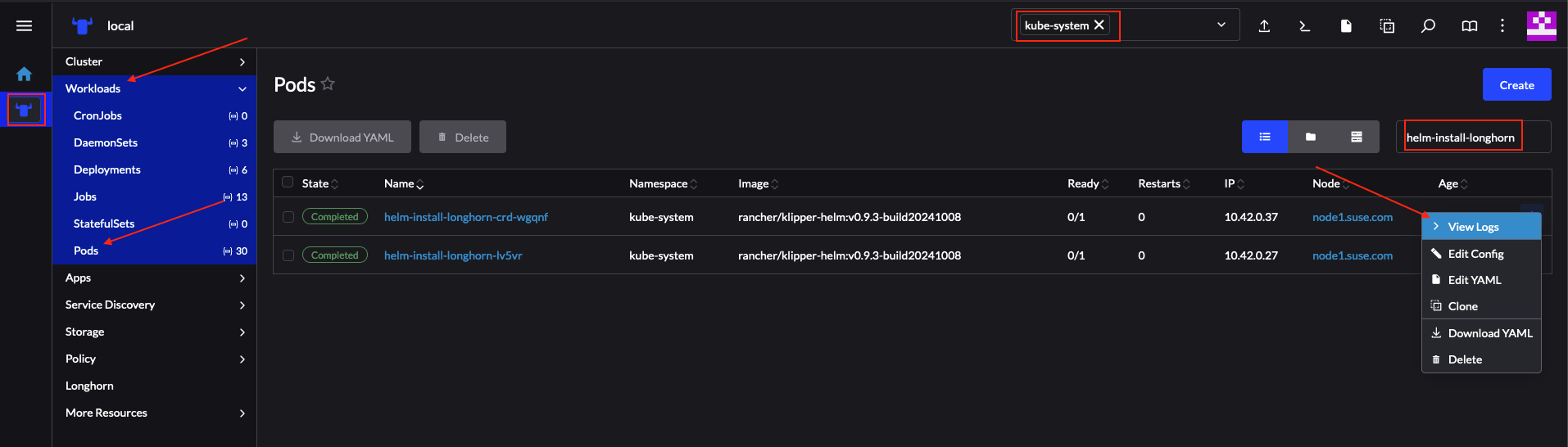1568x447 pixels.
Task: Click the Import YAML upload icon
Action: (x=1264, y=26)
